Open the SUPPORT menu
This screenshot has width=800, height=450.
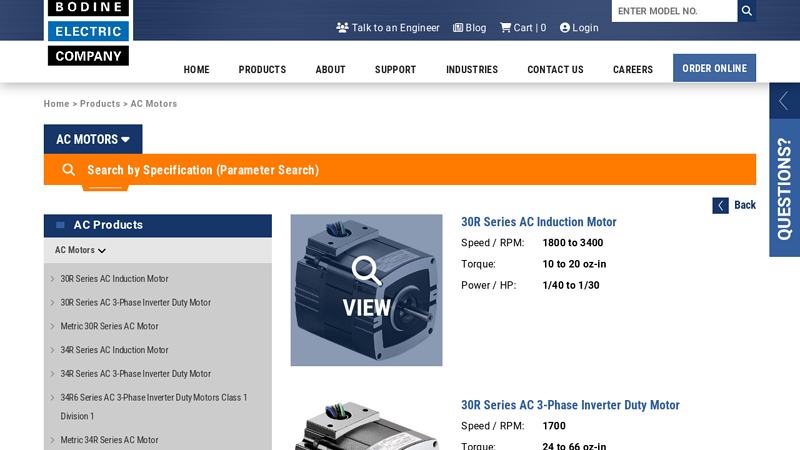click(395, 69)
